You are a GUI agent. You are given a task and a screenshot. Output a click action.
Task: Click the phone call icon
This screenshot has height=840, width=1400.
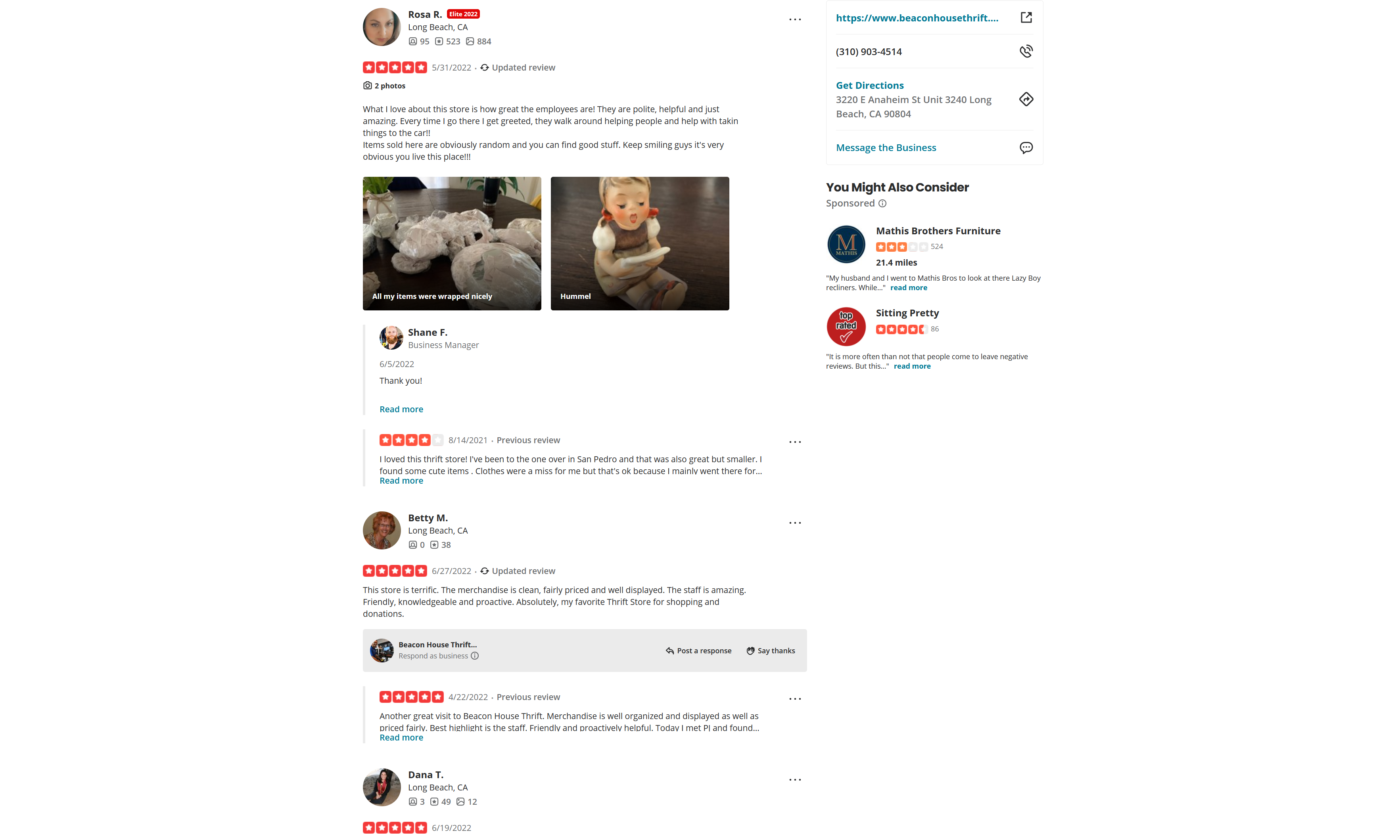click(1026, 51)
